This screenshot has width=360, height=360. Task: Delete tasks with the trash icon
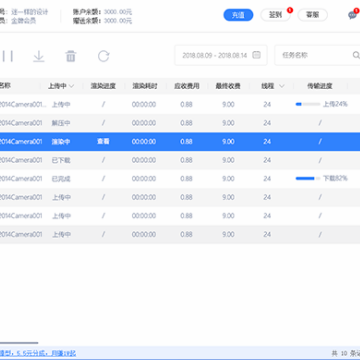[x=71, y=56]
